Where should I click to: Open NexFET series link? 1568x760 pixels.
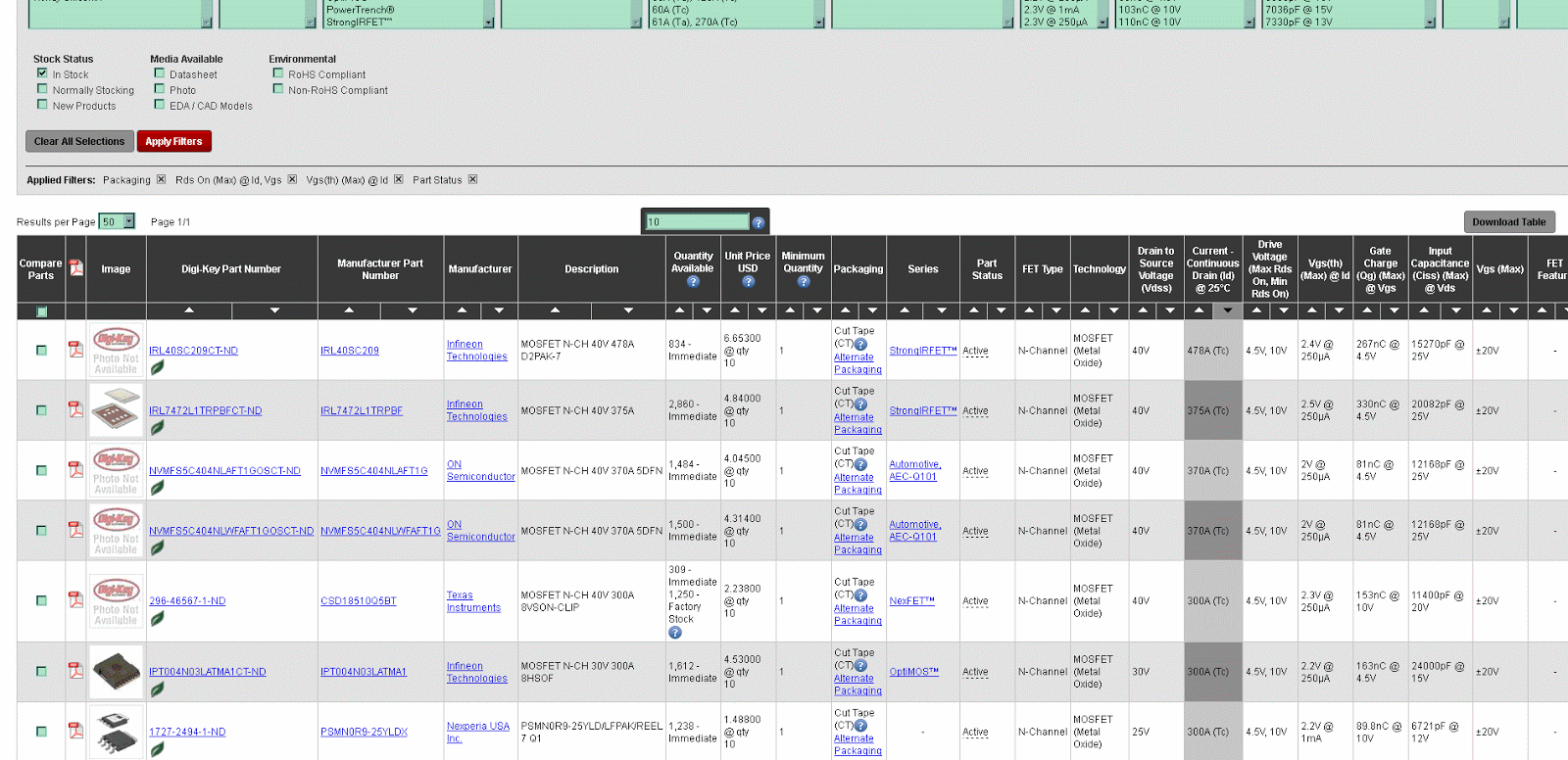[x=911, y=601]
